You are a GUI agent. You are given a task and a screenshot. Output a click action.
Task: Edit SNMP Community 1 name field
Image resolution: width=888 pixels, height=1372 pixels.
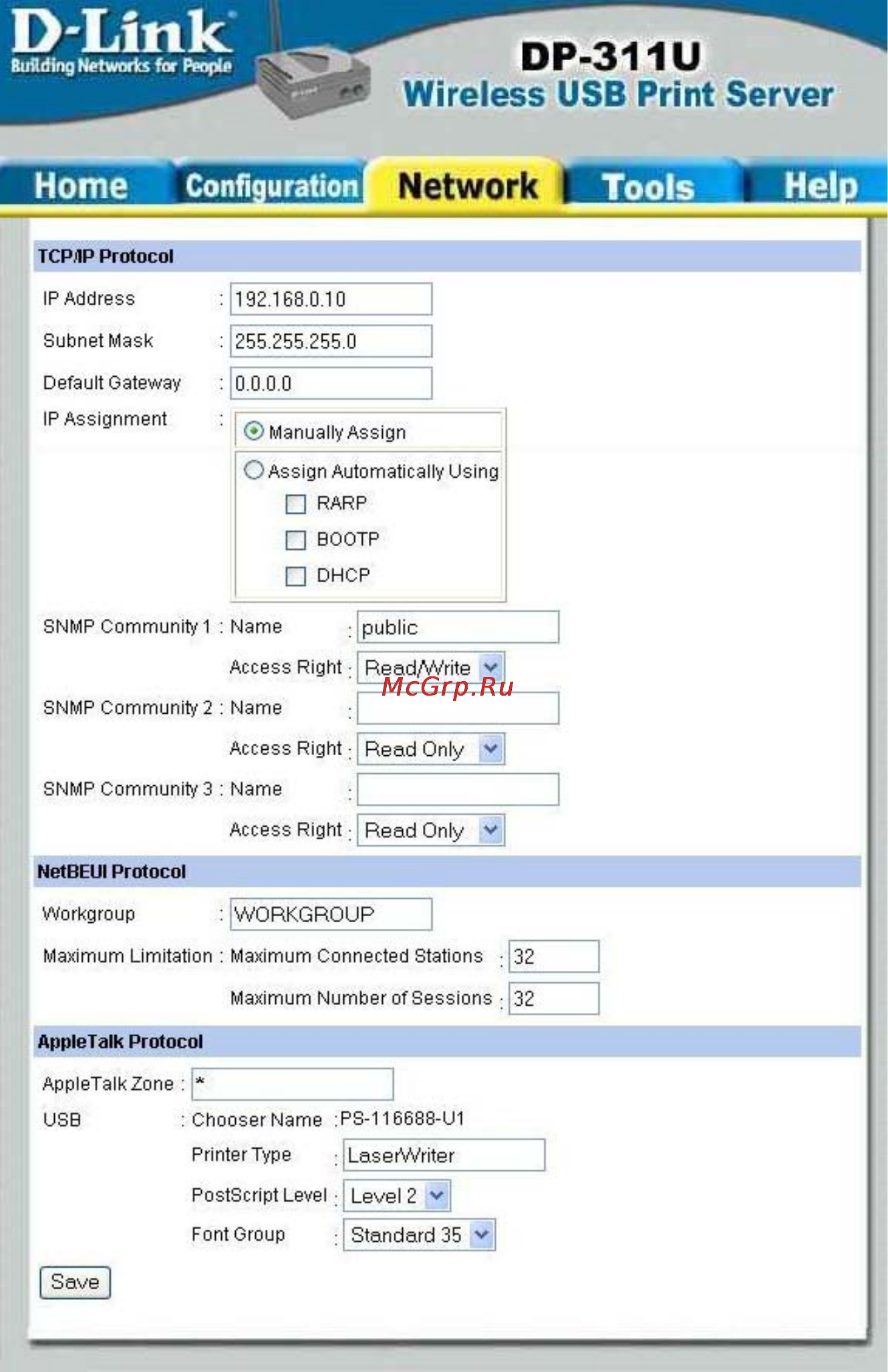coord(458,627)
